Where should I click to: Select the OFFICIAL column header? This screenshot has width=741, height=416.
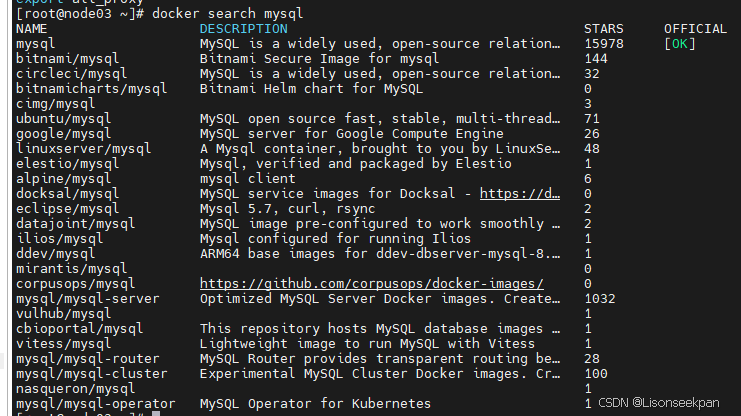pos(695,29)
